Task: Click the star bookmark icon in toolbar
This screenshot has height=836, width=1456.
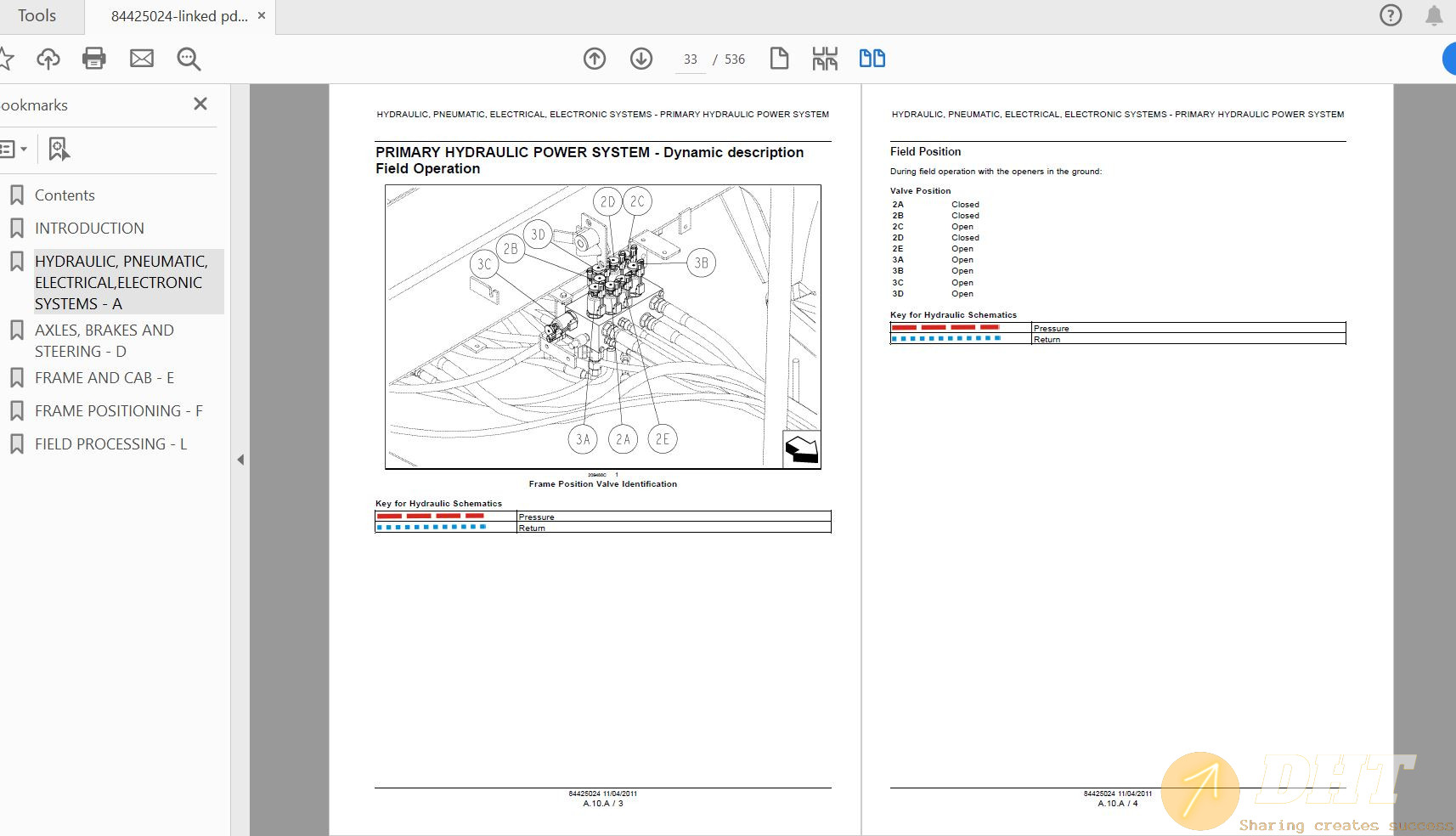Action: pyautogui.click(x=5, y=58)
